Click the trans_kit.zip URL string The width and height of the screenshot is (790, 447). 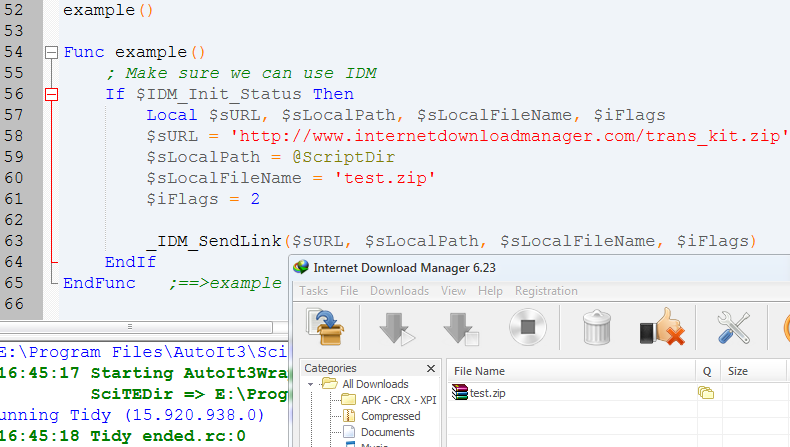(509, 136)
